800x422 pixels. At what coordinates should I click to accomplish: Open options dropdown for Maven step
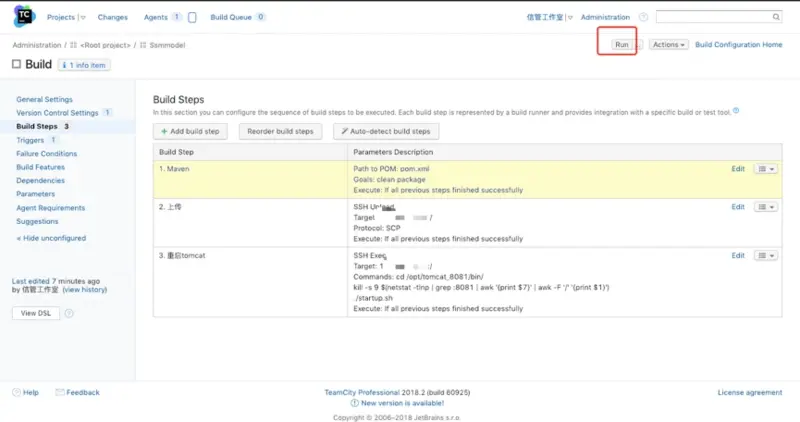point(766,169)
